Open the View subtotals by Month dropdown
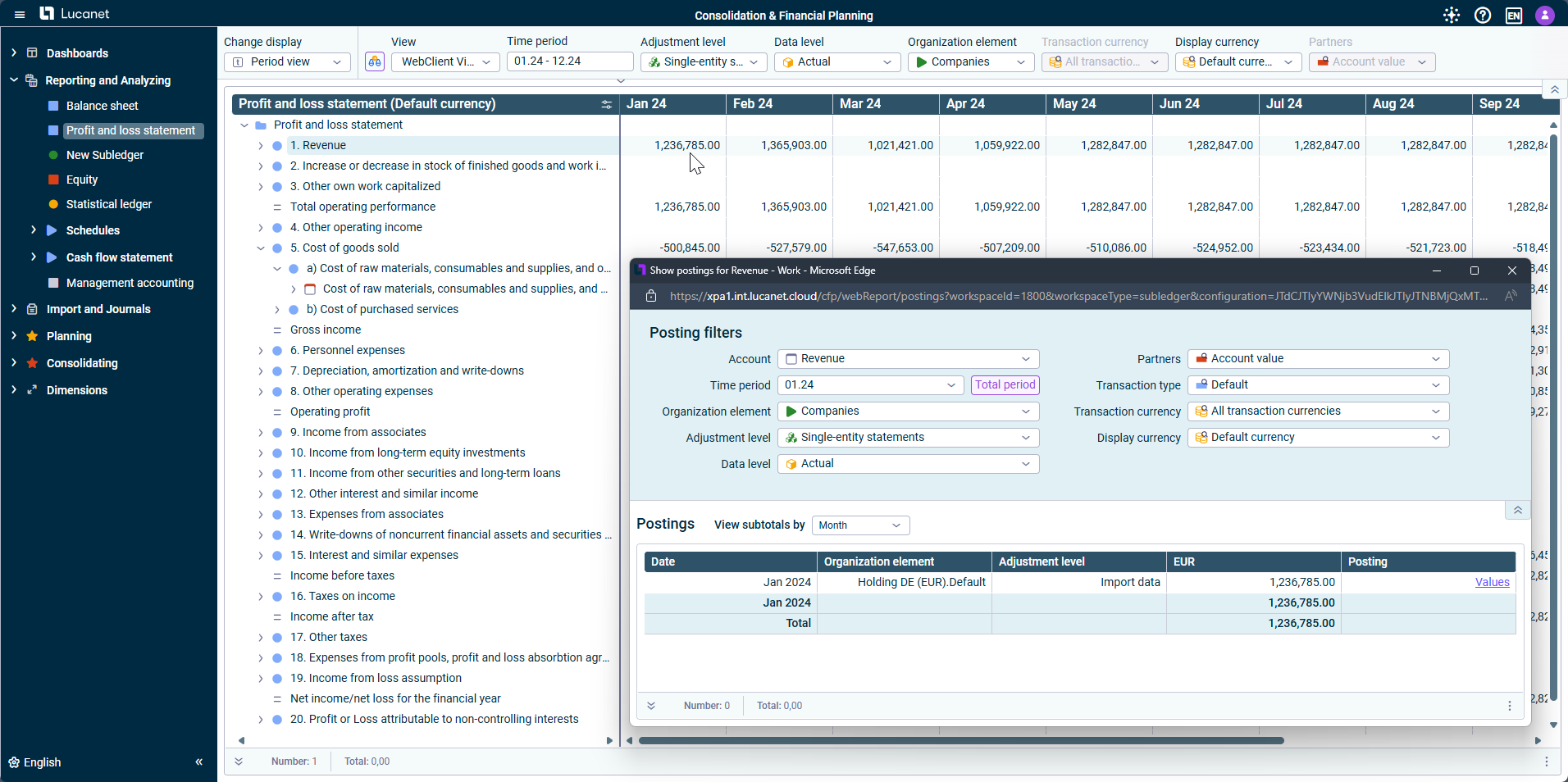 [x=860, y=525]
